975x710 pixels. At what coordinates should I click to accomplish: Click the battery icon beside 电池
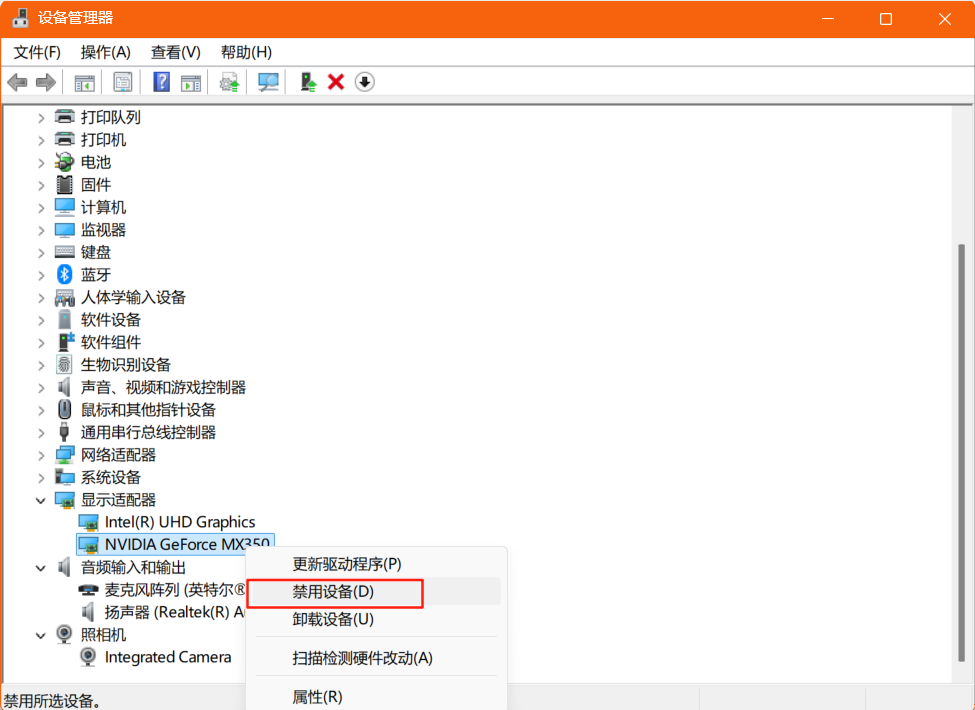pos(64,162)
